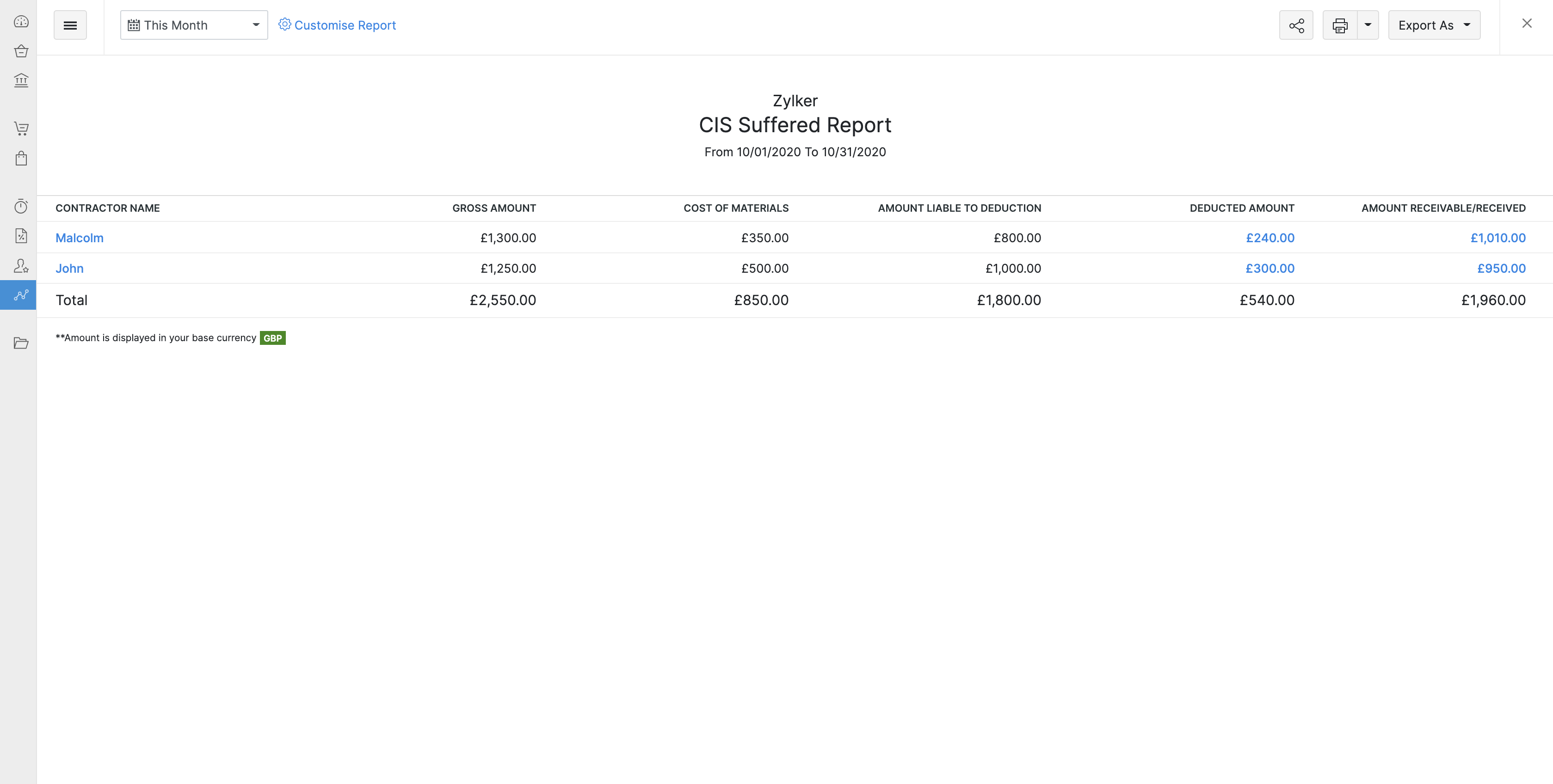Open the Items basket icon in sidebar
Image resolution: width=1553 pixels, height=784 pixels.
[21, 51]
